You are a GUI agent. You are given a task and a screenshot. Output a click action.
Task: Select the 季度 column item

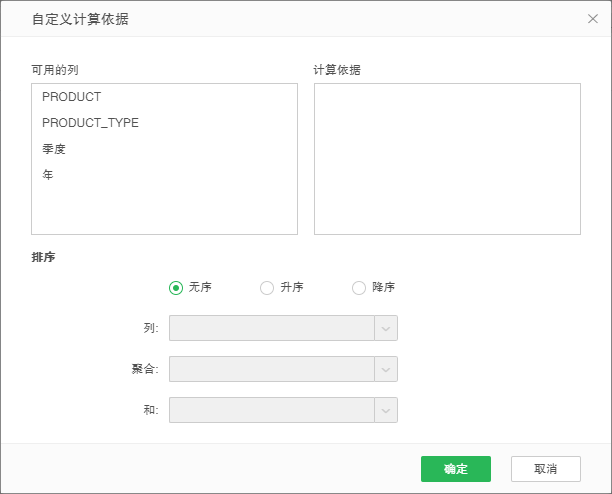54,149
